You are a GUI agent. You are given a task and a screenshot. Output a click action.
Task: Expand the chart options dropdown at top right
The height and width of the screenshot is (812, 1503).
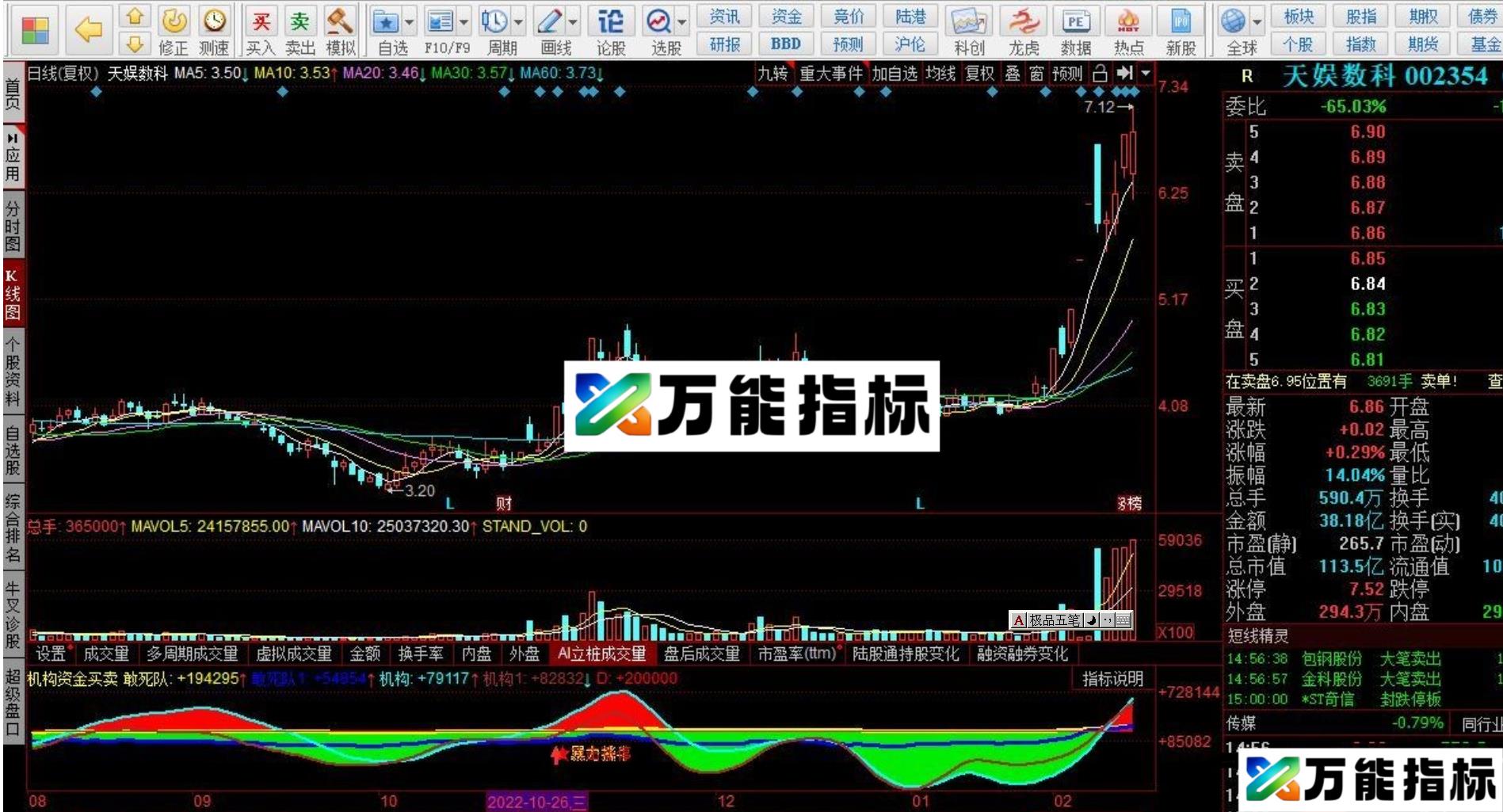1144,74
